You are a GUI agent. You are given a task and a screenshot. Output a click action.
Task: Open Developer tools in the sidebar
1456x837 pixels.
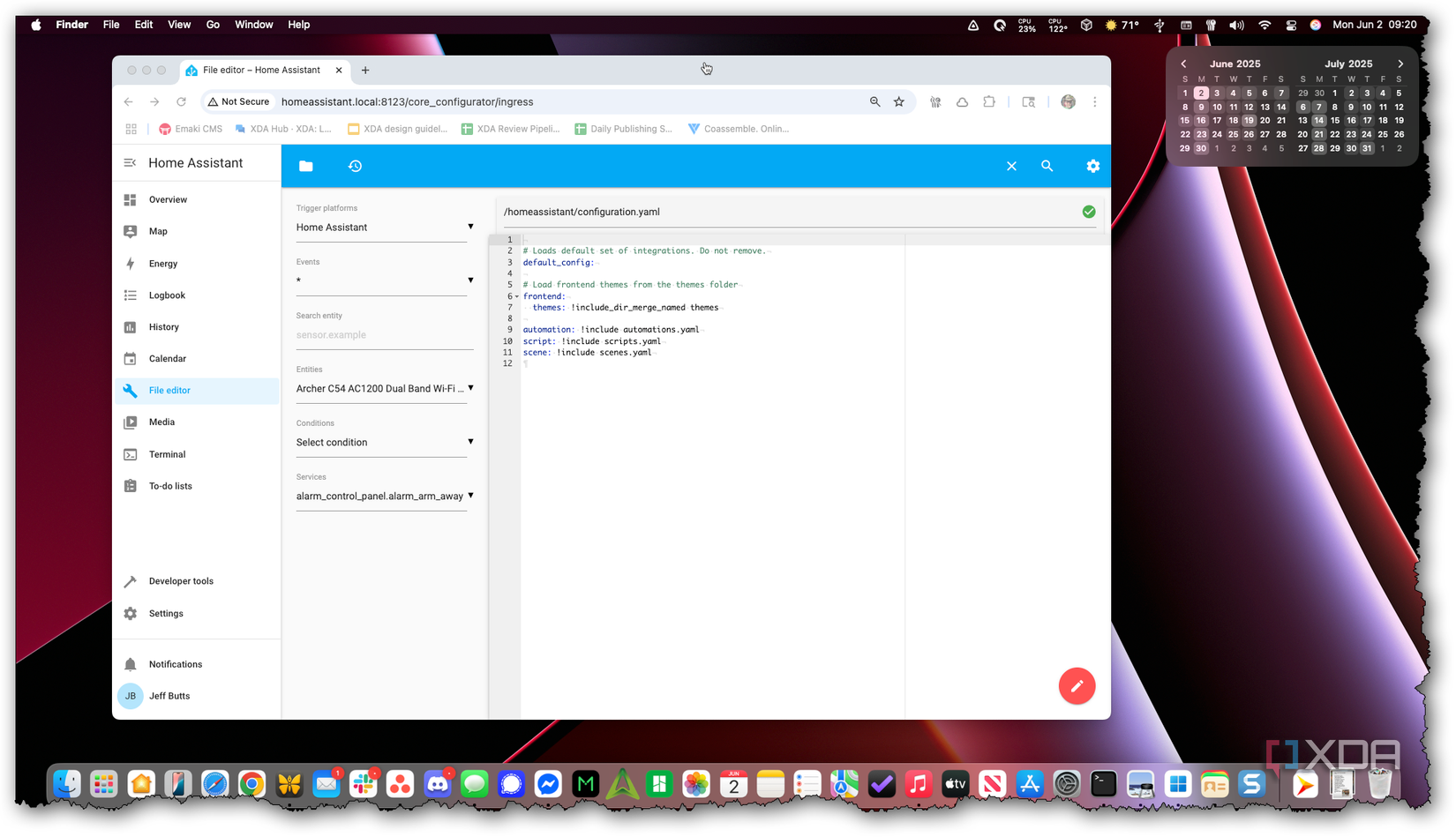click(197, 582)
